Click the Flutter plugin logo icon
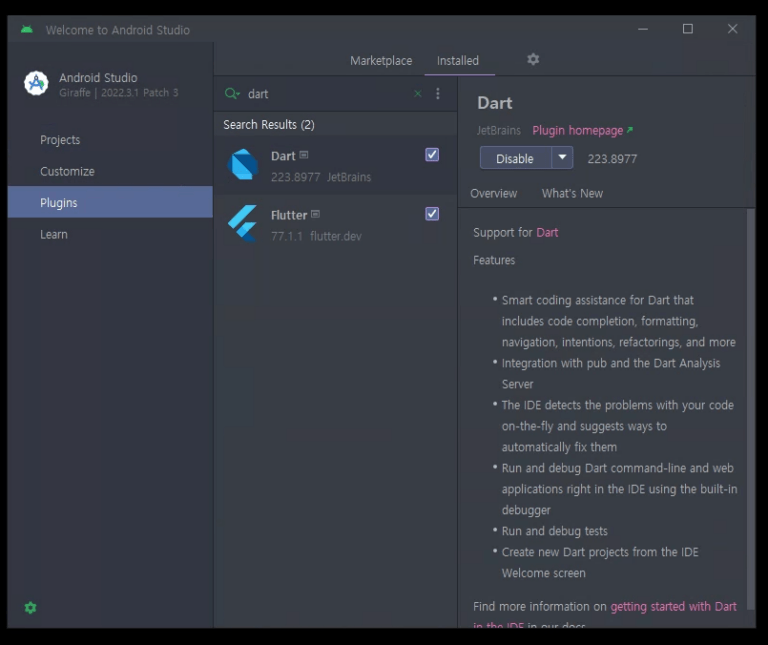Image resolution: width=768 pixels, height=645 pixels. point(243,224)
